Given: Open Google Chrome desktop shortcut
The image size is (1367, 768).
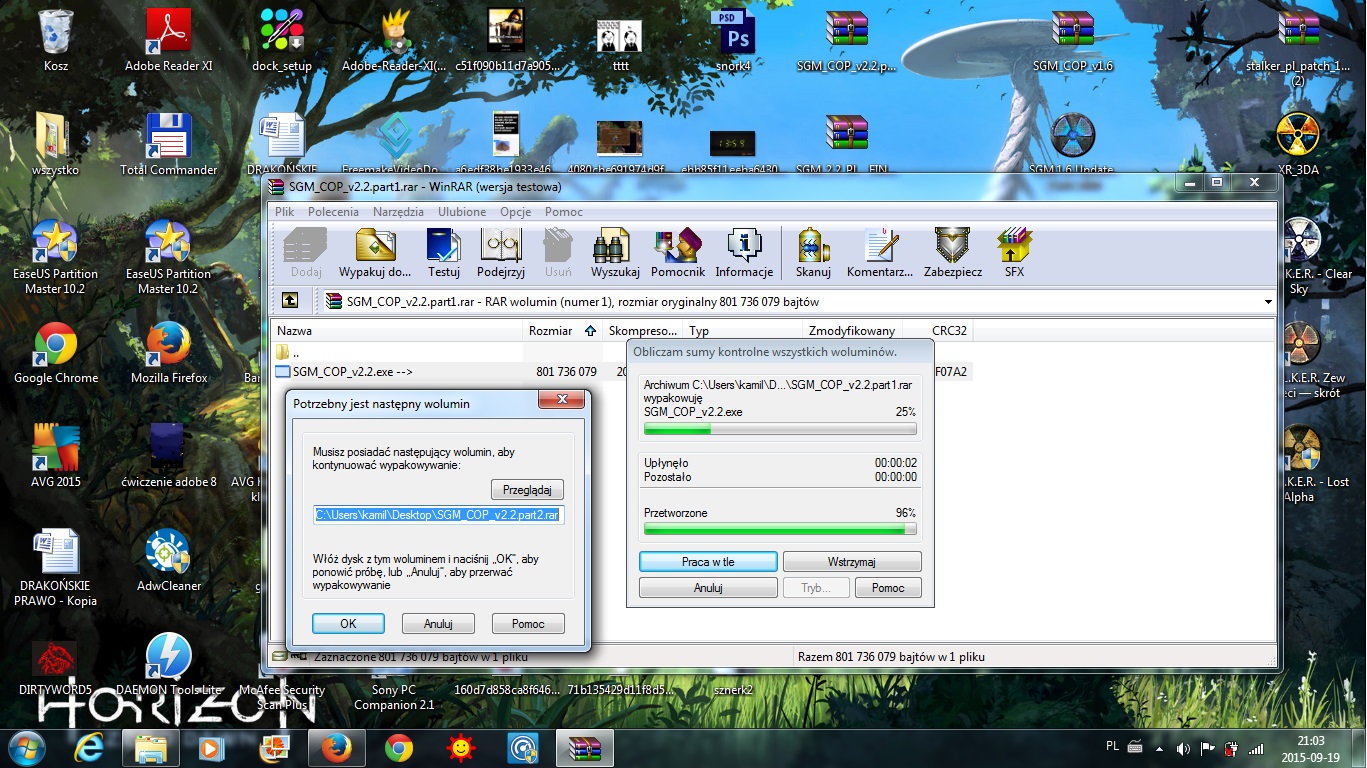Looking at the screenshot, I should (56, 353).
